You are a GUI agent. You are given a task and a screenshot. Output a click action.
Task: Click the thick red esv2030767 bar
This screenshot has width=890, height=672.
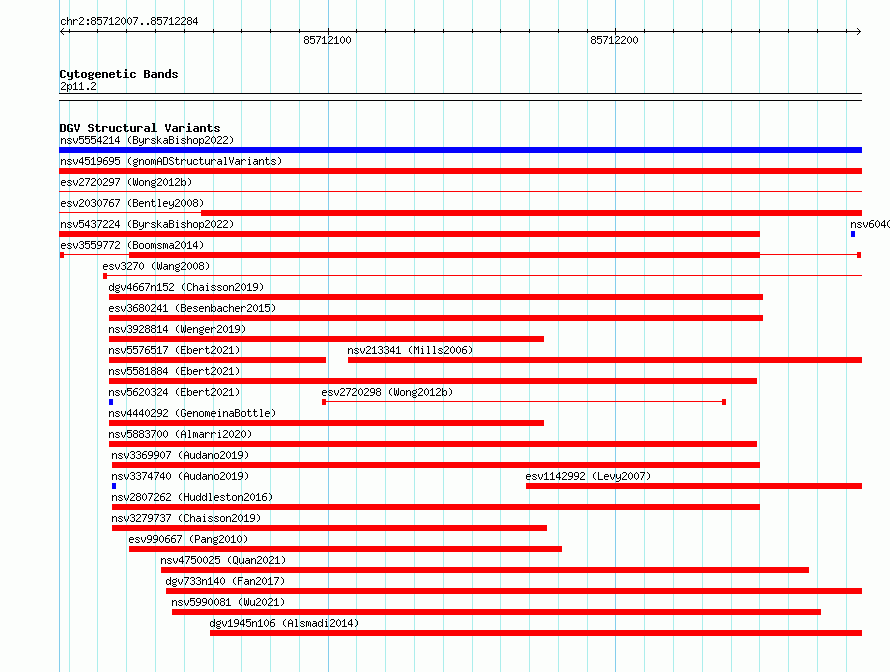pos(531,213)
